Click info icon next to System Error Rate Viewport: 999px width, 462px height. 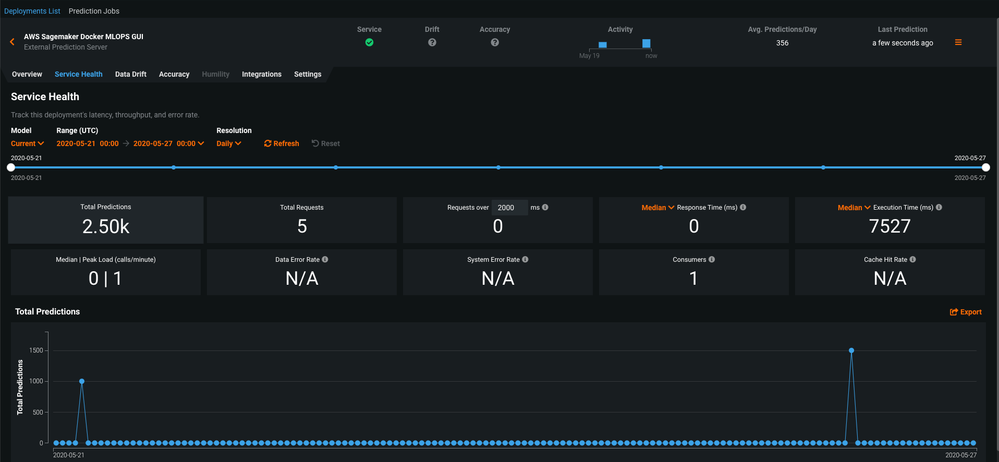point(525,259)
